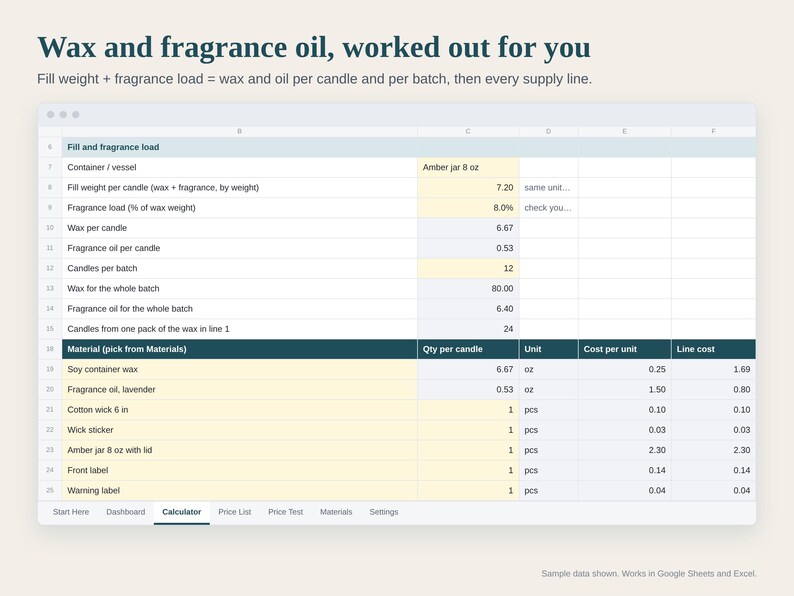
Task: Select column B header letter
Action: [x=240, y=131]
